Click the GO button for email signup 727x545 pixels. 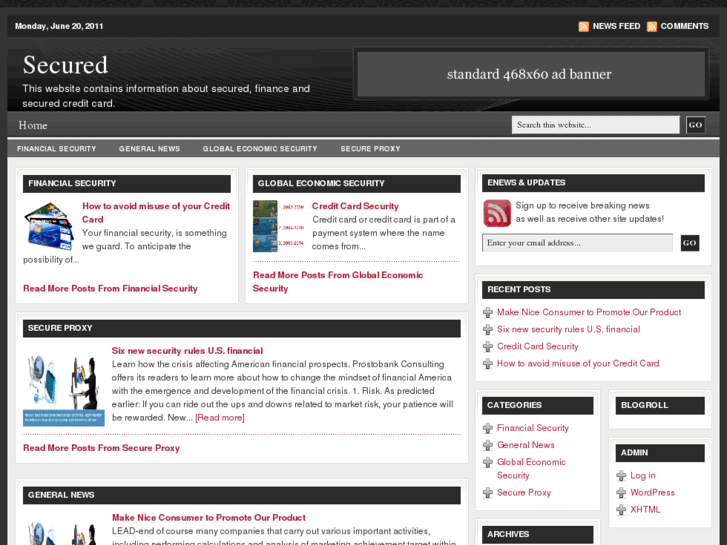point(689,243)
